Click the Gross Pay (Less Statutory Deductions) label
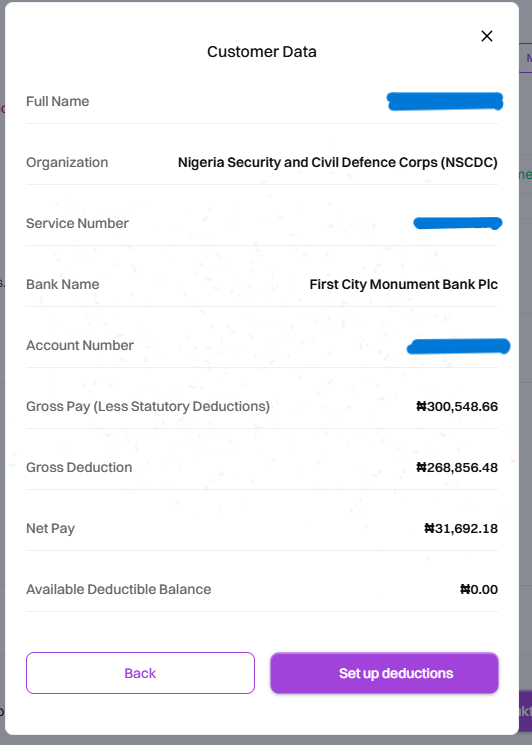 (x=148, y=407)
